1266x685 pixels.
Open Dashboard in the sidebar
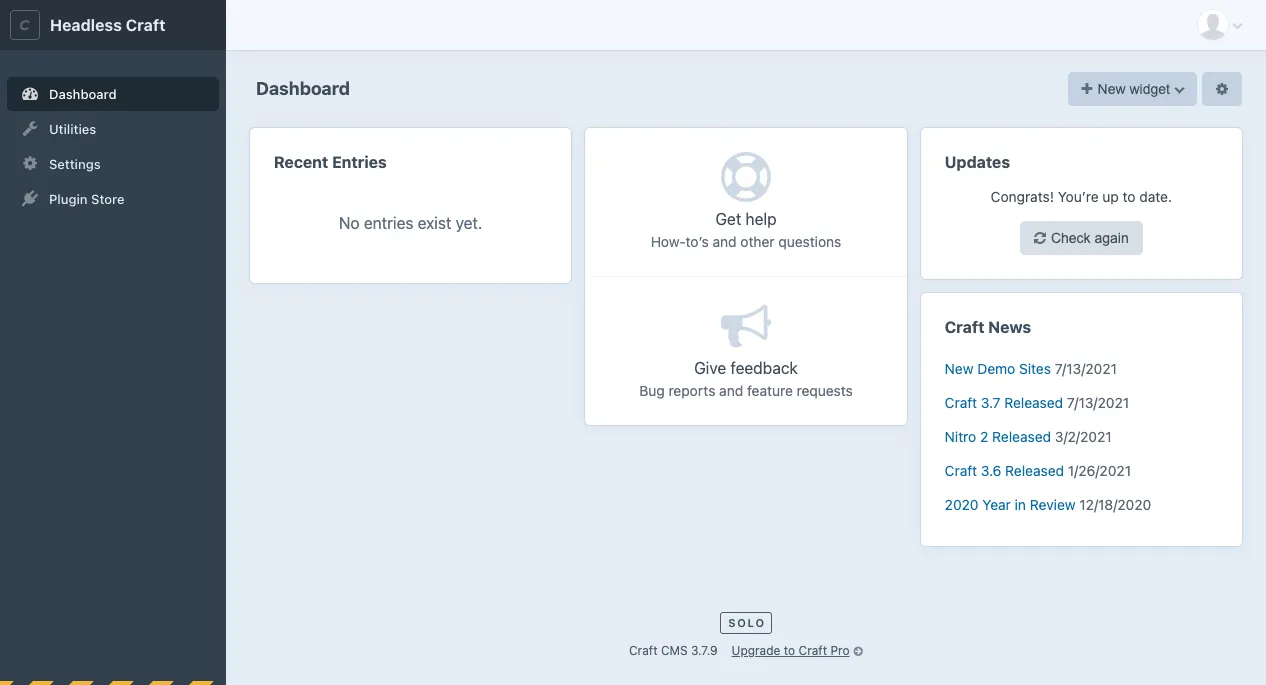tap(113, 94)
